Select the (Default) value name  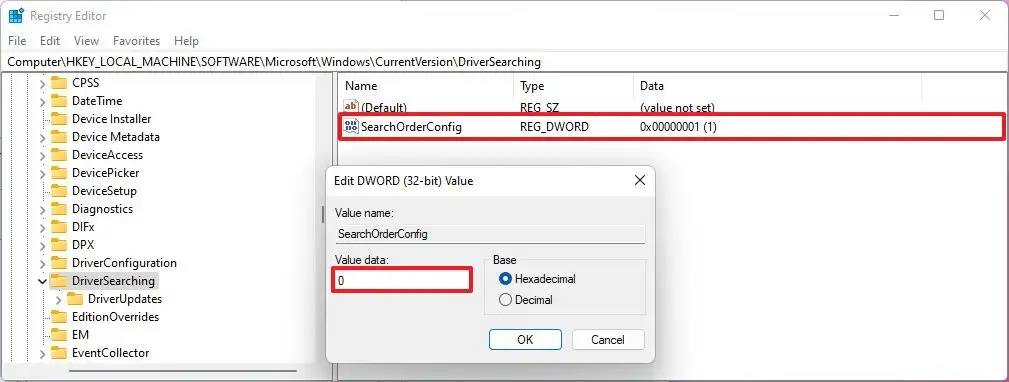point(384,108)
